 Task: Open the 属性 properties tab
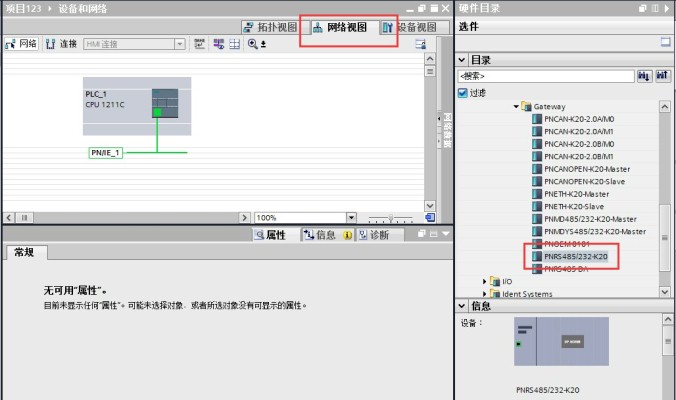click(x=270, y=235)
